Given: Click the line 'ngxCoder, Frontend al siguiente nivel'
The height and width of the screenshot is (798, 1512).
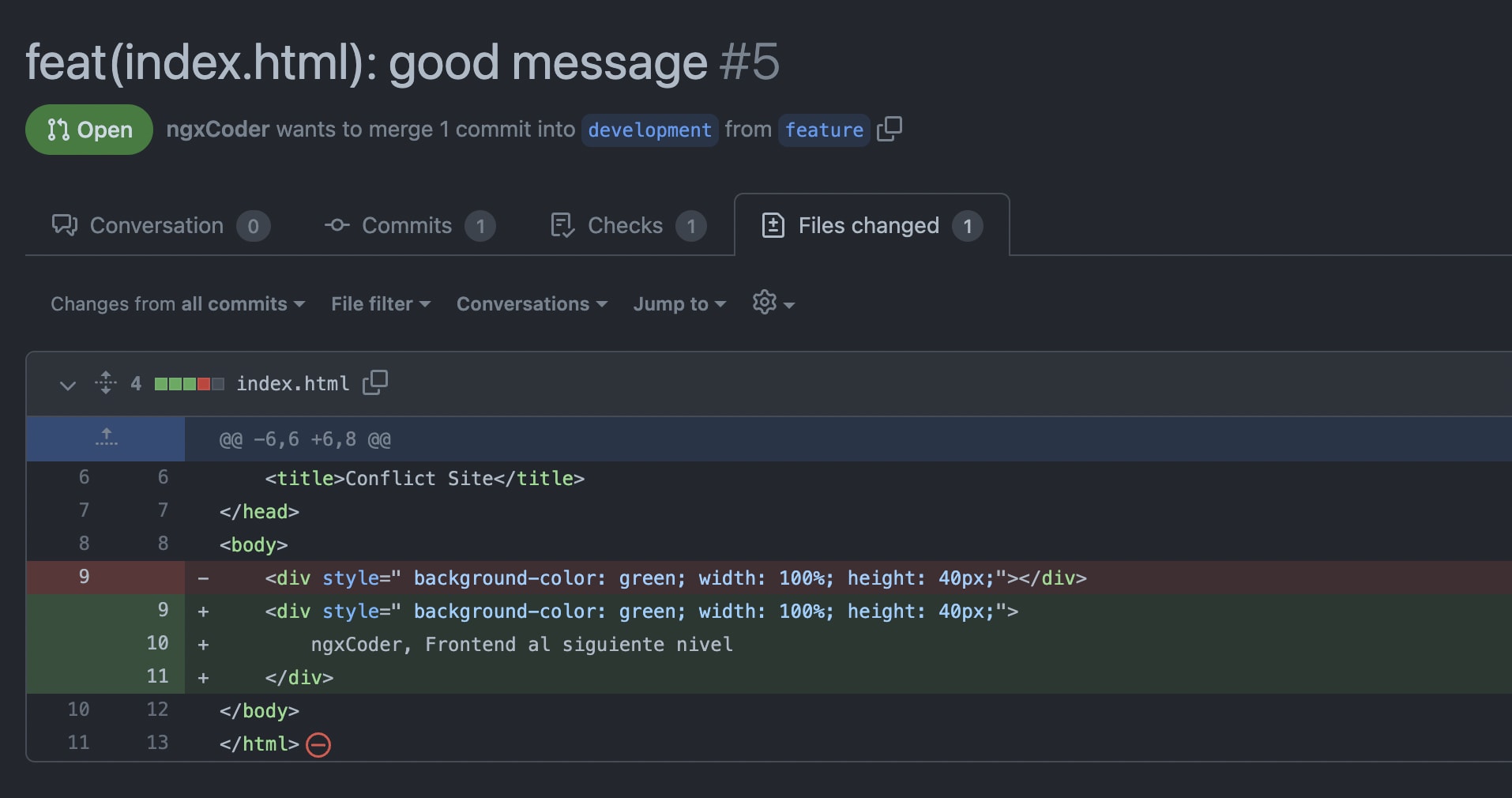Looking at the screenshot, I should click(x=522, y=645).
